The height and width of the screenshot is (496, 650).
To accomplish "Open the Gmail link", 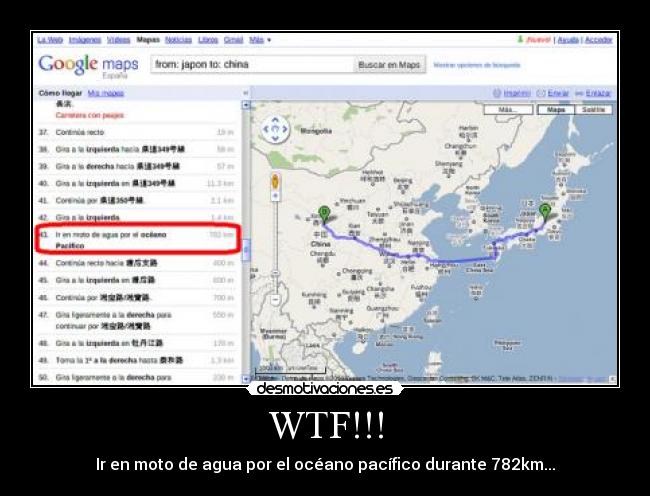I will click(233, 40).
